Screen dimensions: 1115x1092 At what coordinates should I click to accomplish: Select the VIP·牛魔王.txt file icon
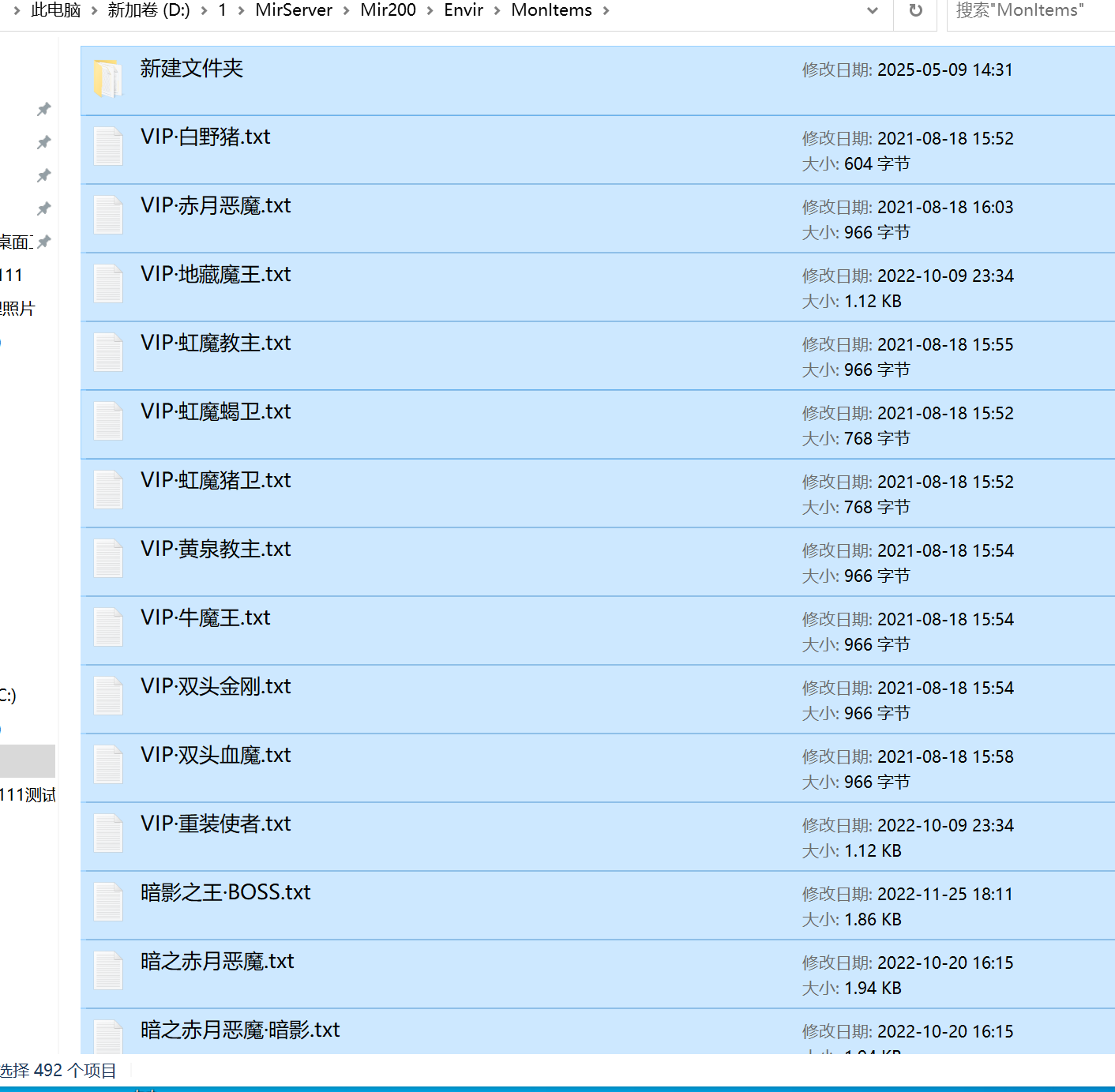[108, 627]
